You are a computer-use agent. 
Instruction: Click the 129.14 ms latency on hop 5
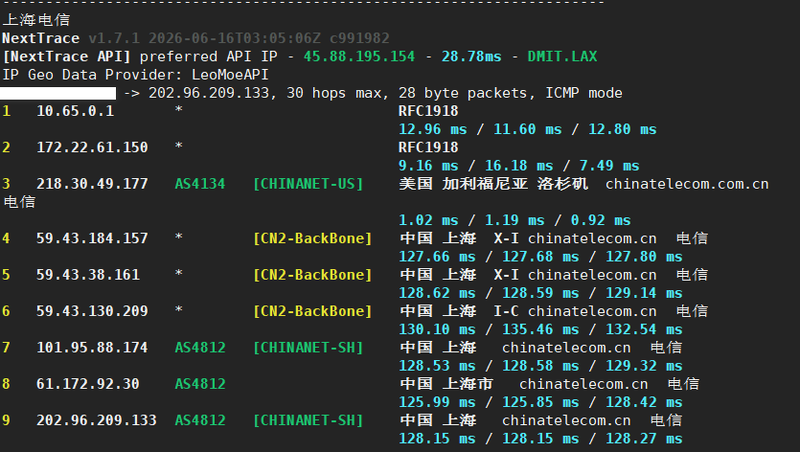pyautogui.click(x=644, y=293)
